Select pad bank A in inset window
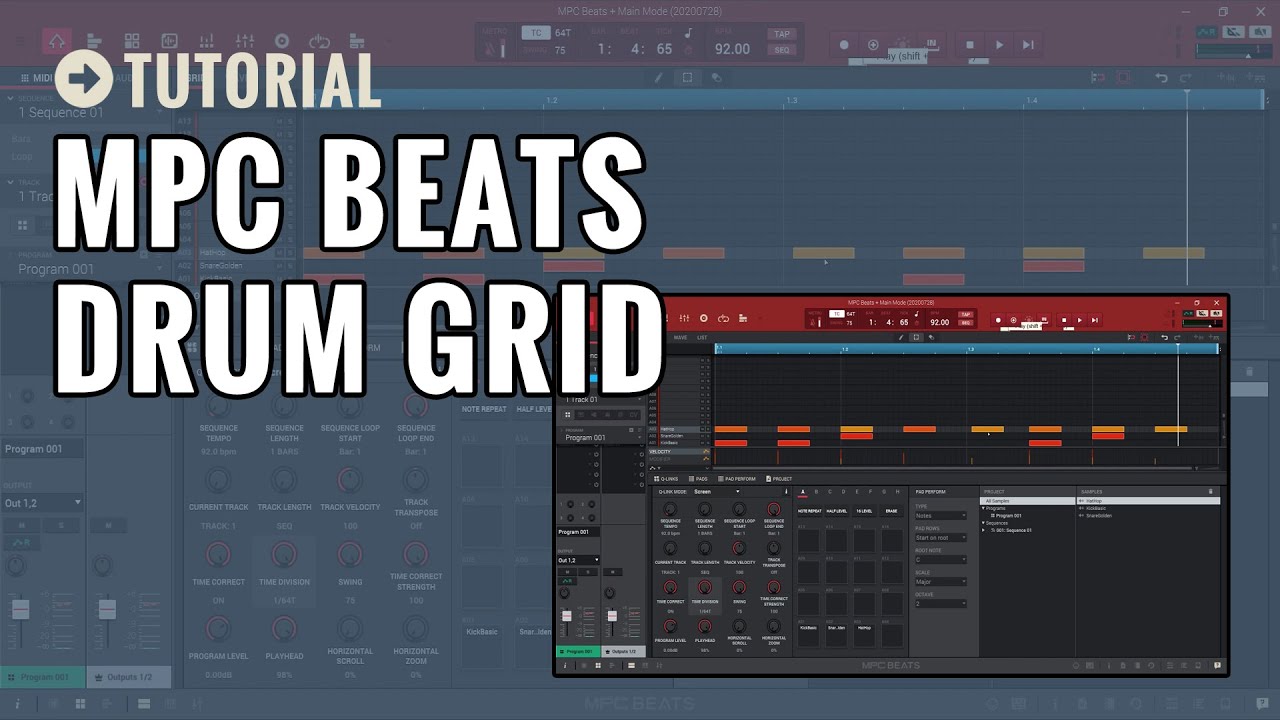1280x720 pixels. click(x=803, y=492)
